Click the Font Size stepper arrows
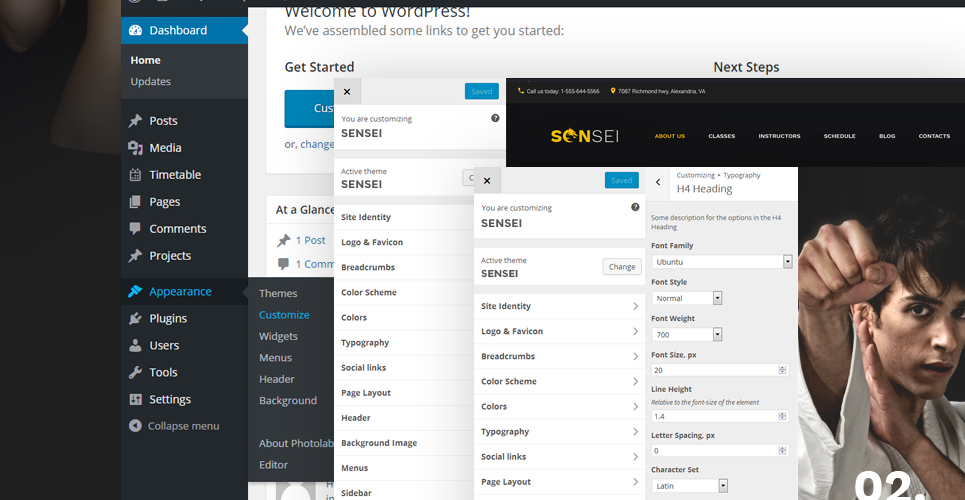 click(782, 370)
